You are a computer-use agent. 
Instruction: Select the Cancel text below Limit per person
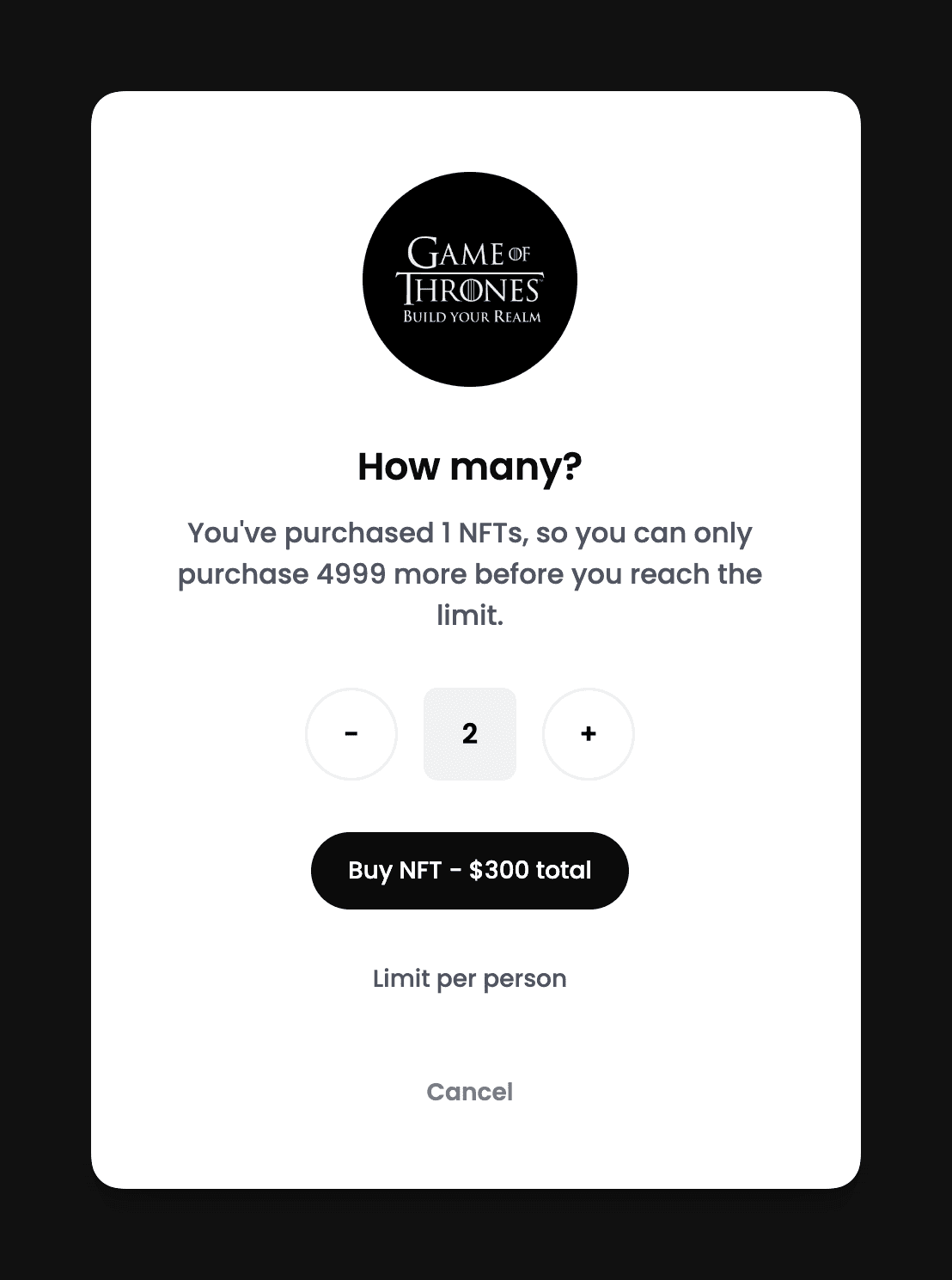click(470, 1092)
